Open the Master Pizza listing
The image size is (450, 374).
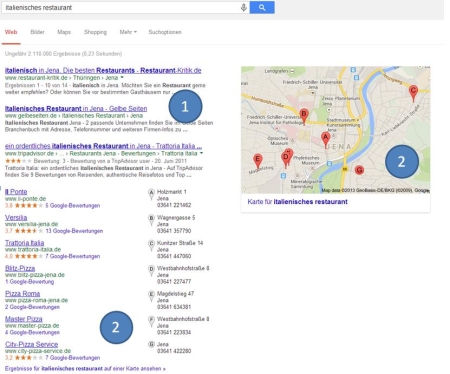[x=24, y=319]
